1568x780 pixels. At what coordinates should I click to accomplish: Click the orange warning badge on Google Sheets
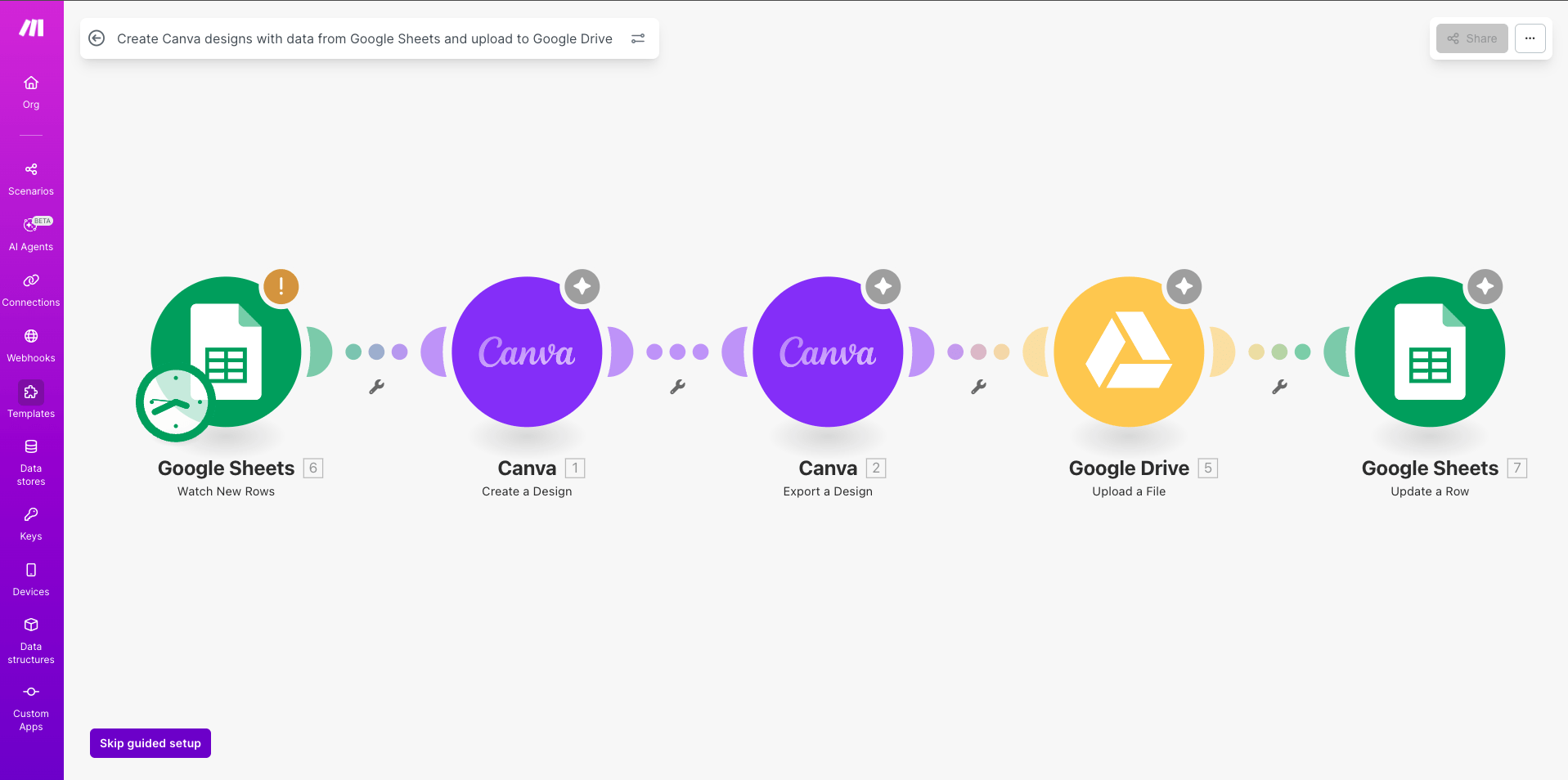[281, 286]
